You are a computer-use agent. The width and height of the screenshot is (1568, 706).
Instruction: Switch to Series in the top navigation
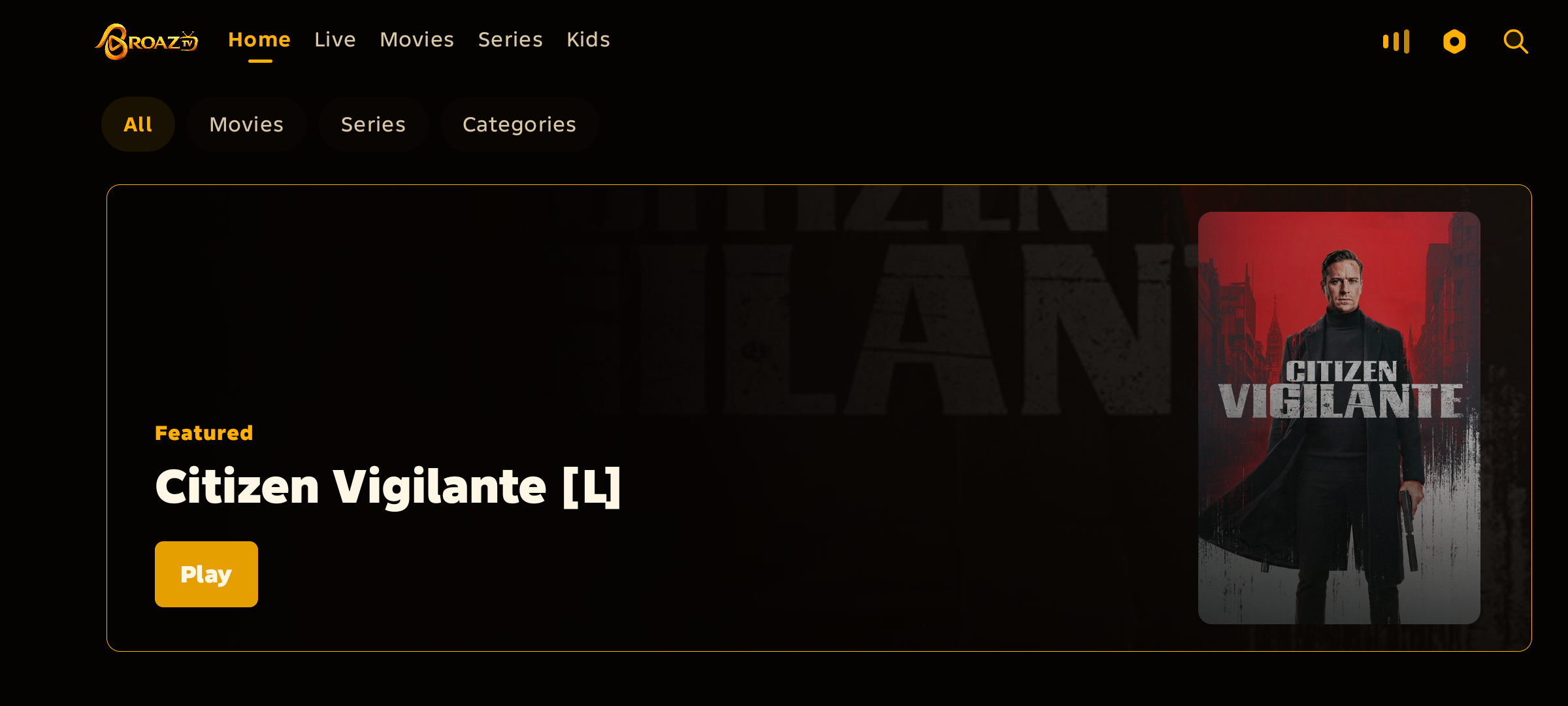pos(510,40)
